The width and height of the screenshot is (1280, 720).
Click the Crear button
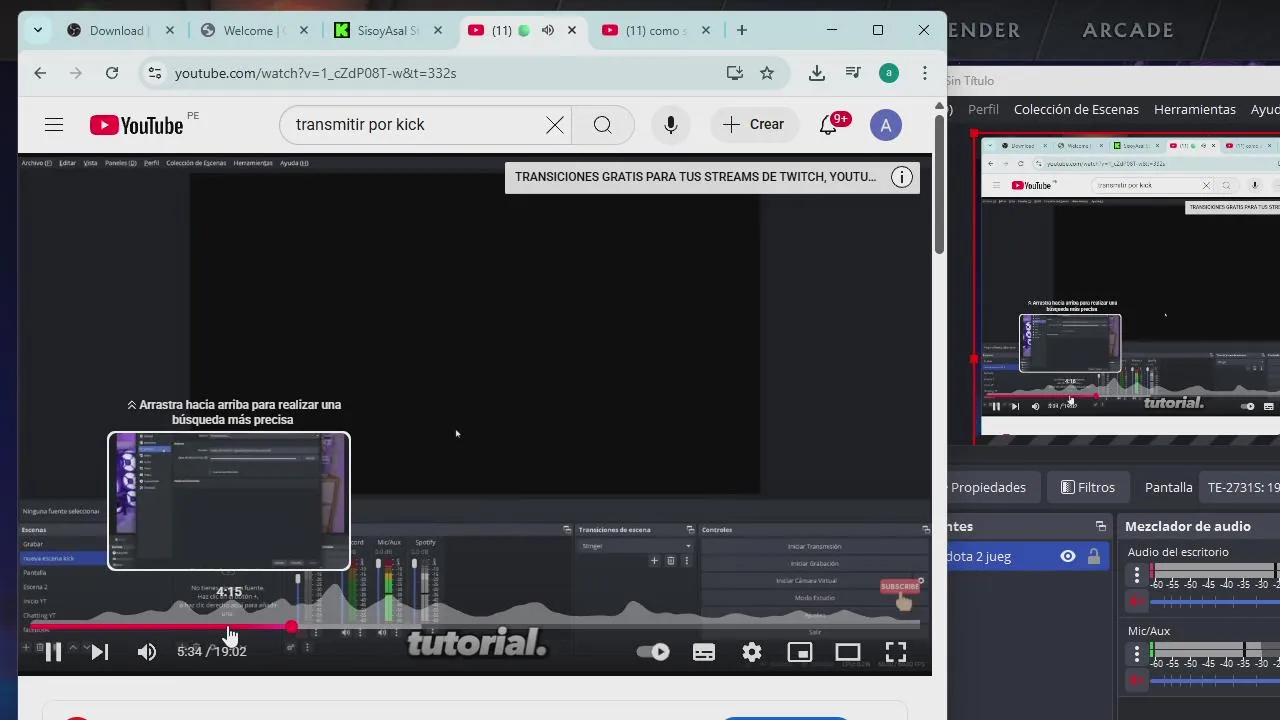tap(754, 125)
